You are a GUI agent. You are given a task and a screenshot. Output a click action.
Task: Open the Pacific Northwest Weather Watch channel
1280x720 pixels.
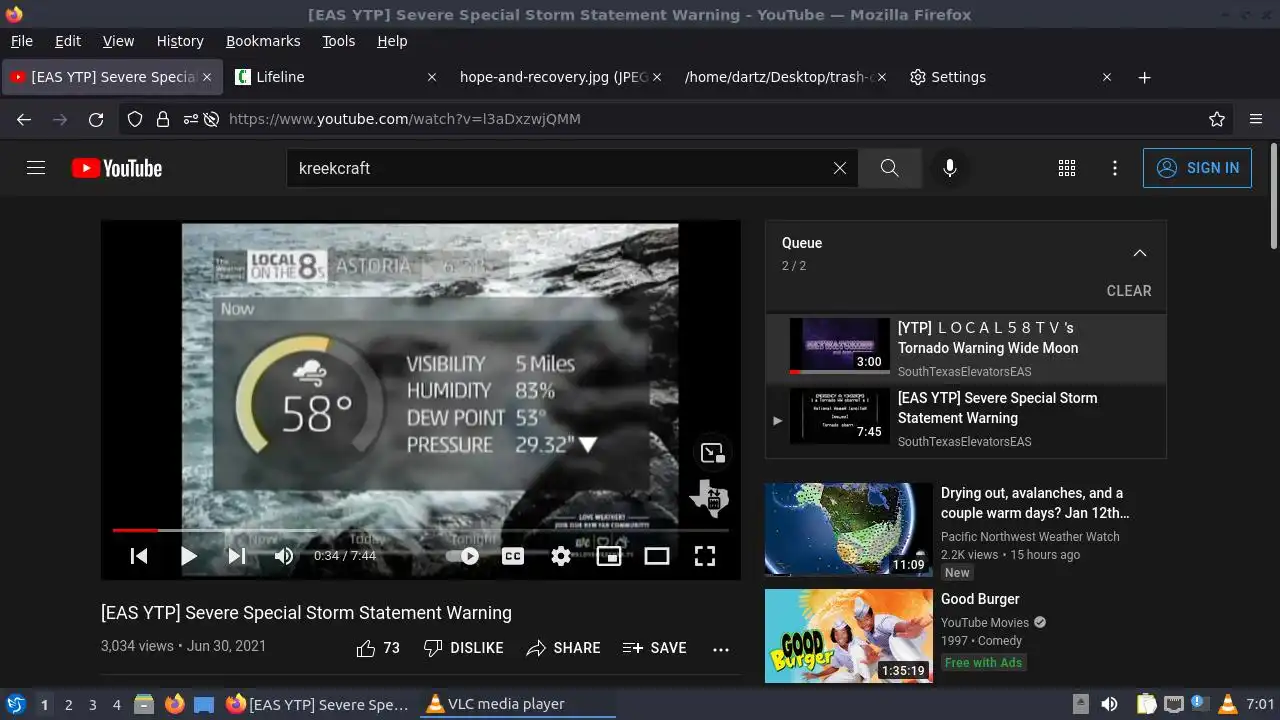pyautogui.click(x=1030, y=537)
